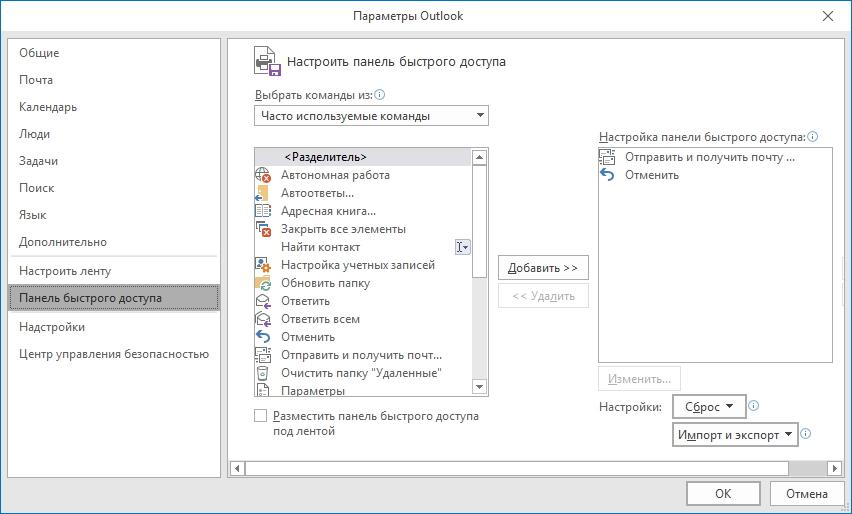Image resolution: width=852 pixels, height=514 pixels.
Task: Enable placing quick access toolbar under ribbon
Action: pyautogui.click(x=261, y=416)
